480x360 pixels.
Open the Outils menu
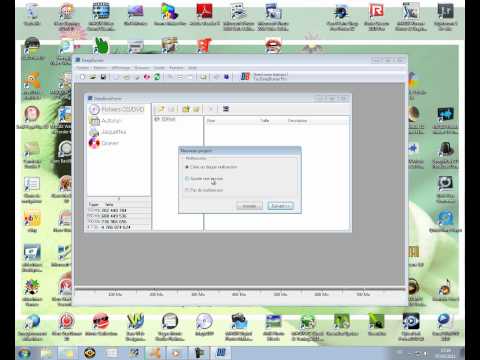click(x=159, y=68)
